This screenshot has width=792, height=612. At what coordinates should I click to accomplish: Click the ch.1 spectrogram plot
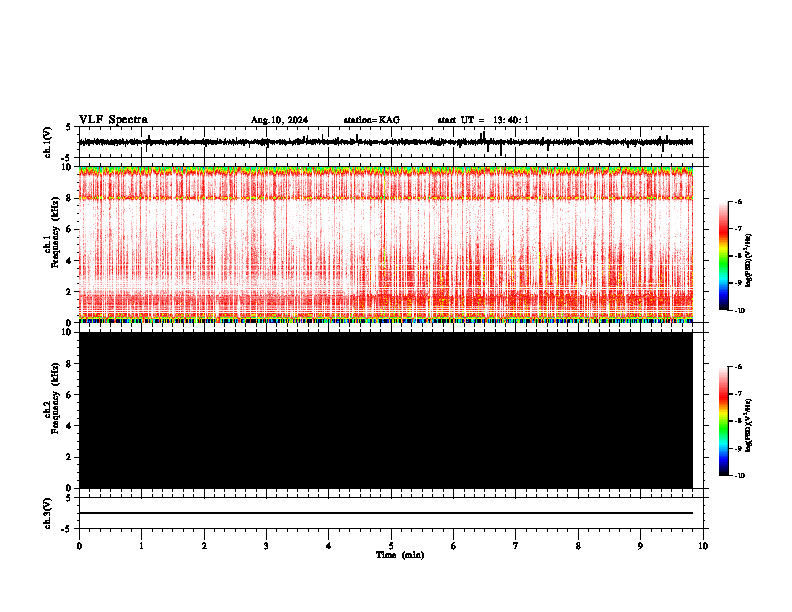point(386,244)
